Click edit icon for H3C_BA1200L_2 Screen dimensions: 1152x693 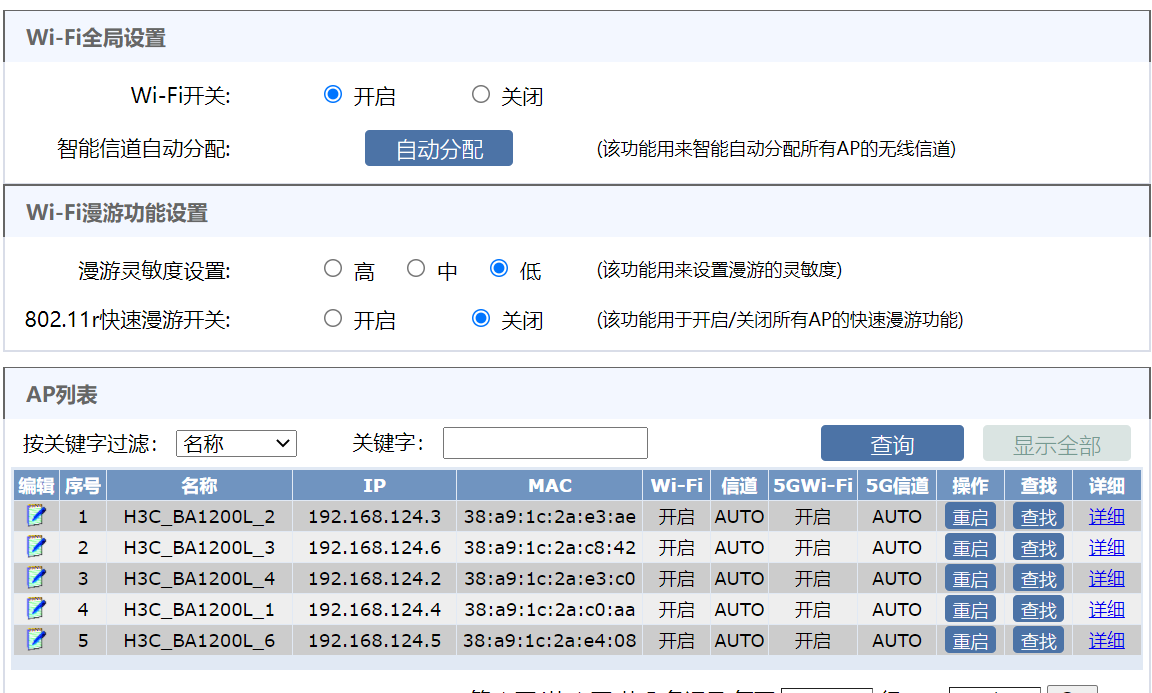(x=36, y=516)
